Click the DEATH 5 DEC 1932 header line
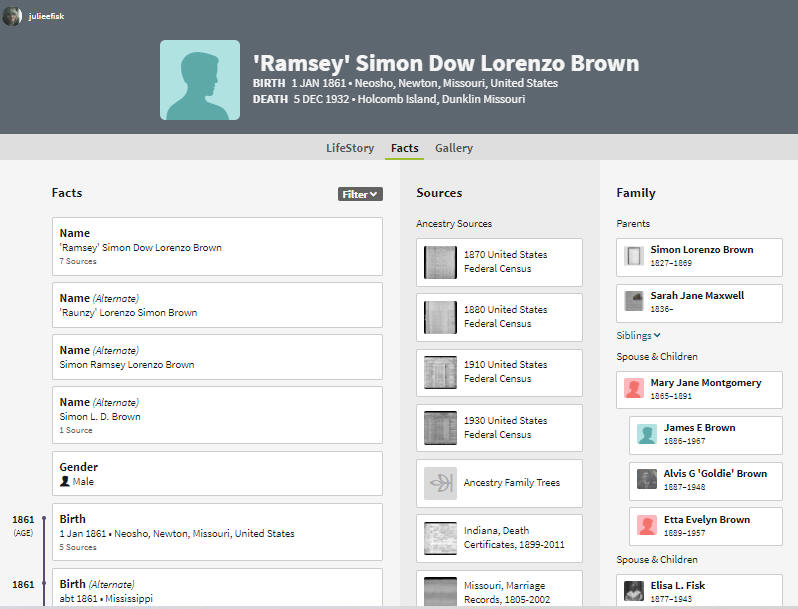Screen dimensions: 798x609 pyautogui.click(x=389, y=99)
